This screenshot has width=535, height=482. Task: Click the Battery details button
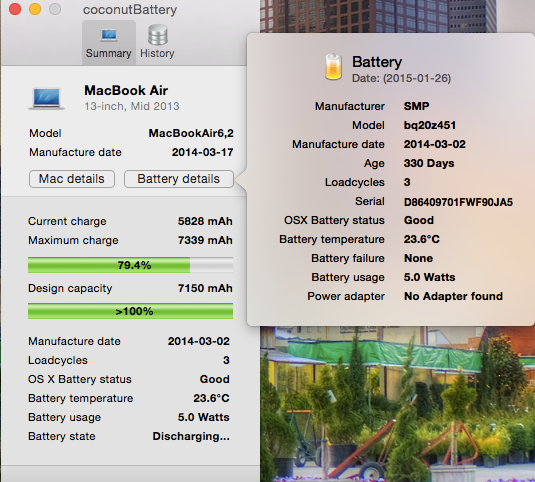[x=179, y=179]
